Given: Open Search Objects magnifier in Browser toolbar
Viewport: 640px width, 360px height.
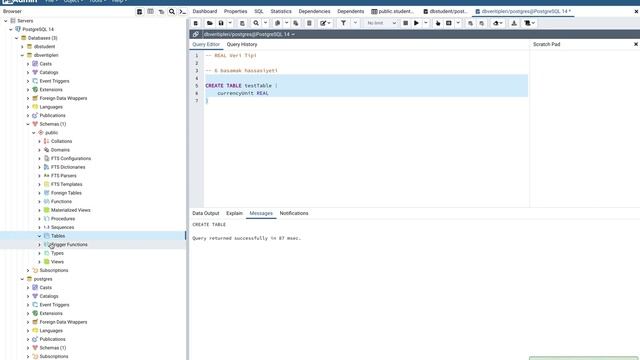Looking at the screenshot, I should (172, 12).
